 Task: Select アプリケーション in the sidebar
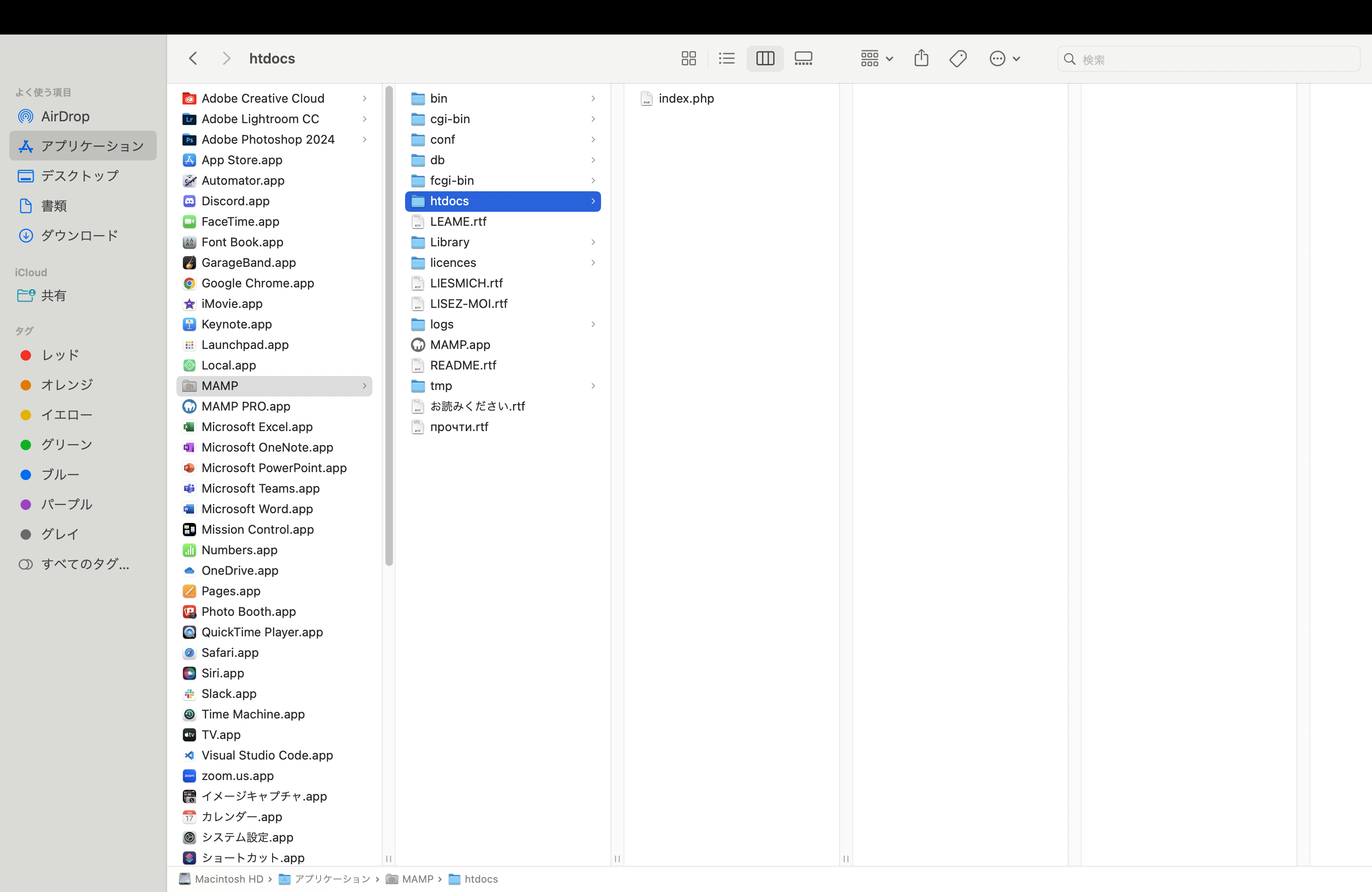(x=83, y=146)
